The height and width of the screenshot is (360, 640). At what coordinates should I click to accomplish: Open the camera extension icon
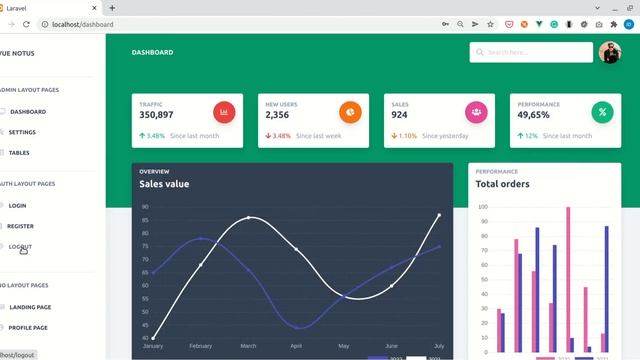tap(599, 24)
